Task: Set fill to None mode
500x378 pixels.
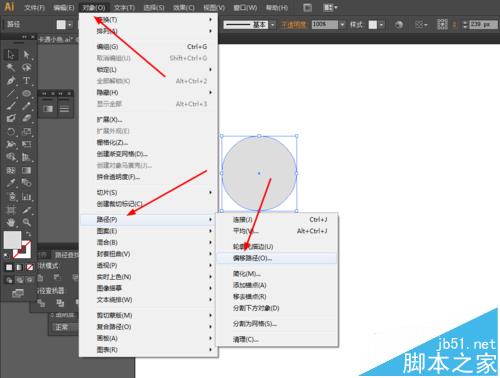Action: coord(30,267)
